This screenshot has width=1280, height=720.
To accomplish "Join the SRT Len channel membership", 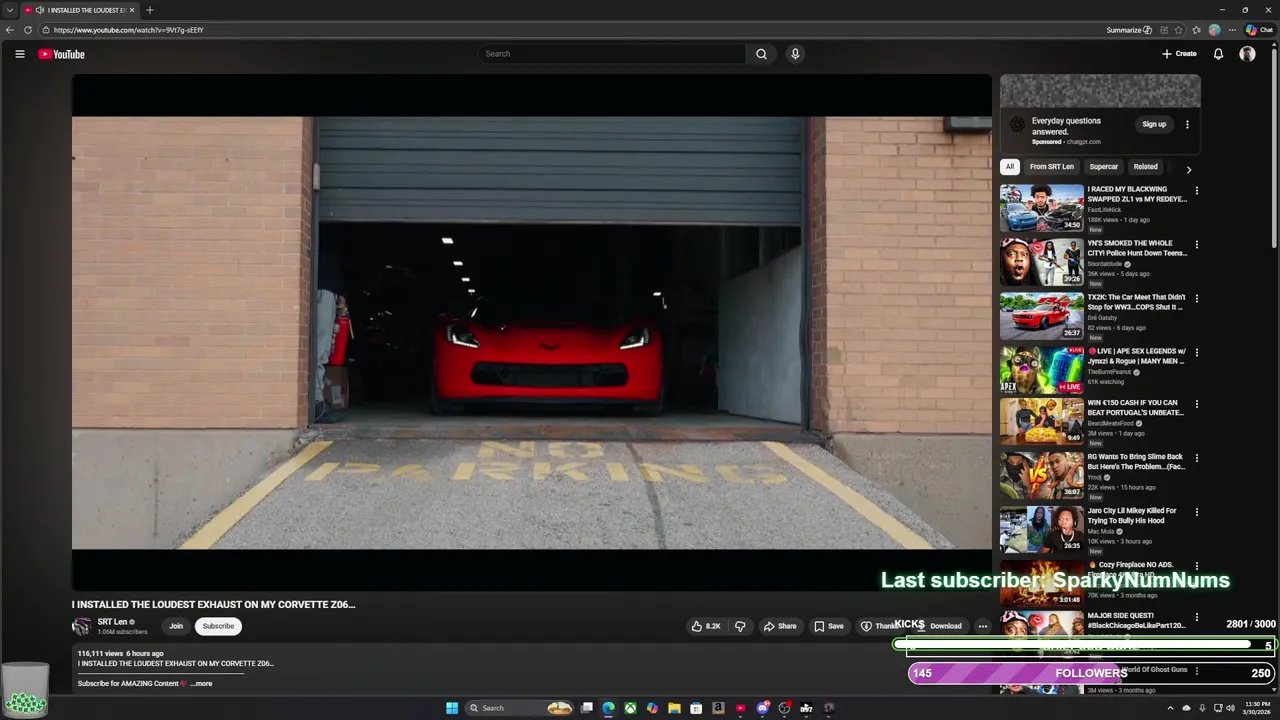I will click(176, 626).
